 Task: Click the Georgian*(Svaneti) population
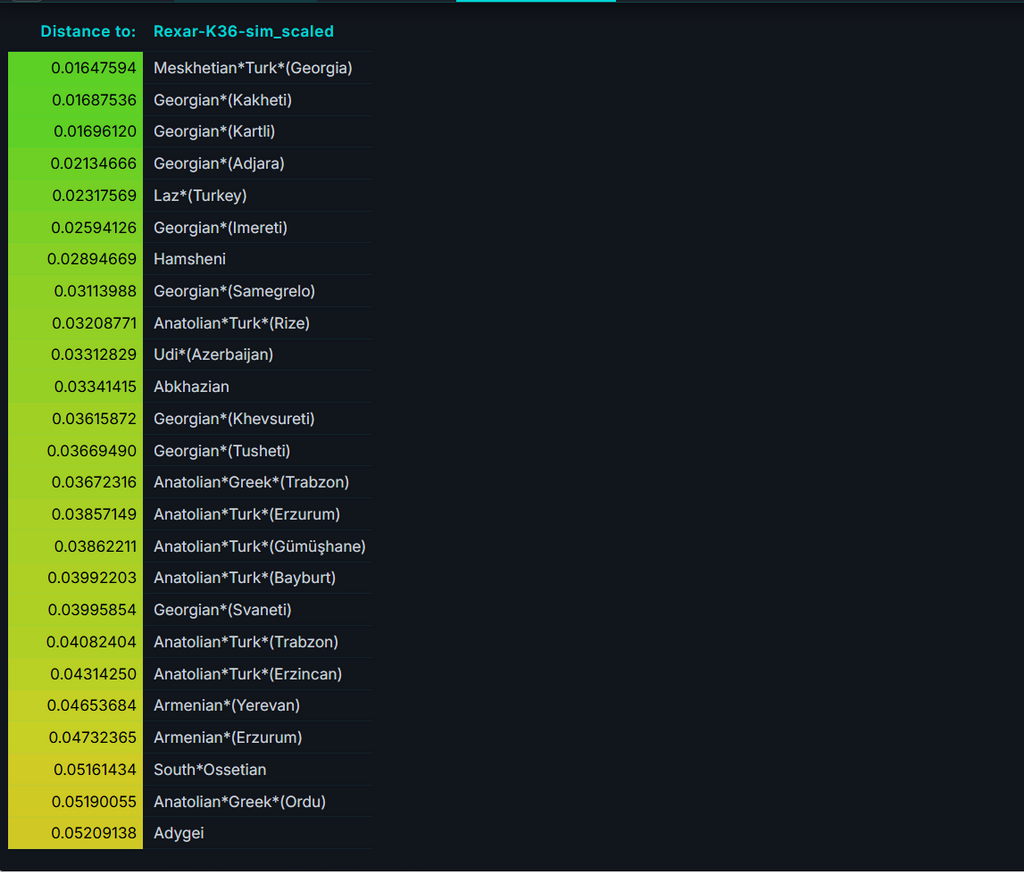(x=222, y=609)
